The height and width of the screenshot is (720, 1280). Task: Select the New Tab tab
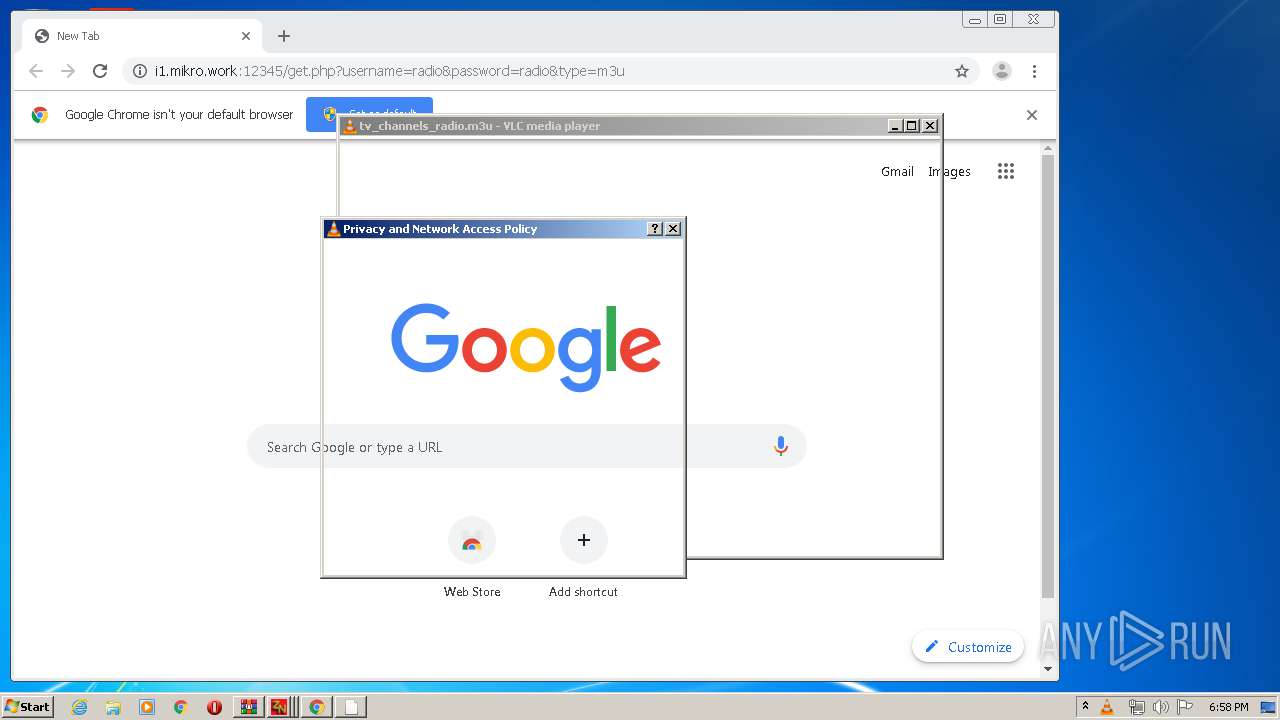(142, 36)
